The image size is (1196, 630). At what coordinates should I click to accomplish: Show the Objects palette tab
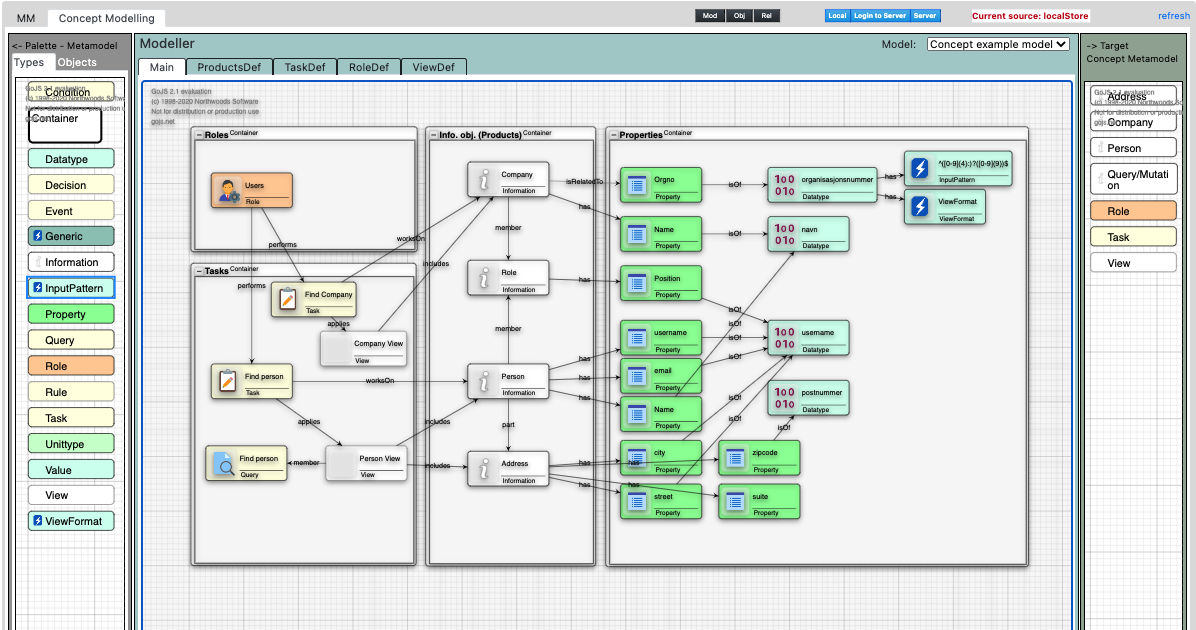click(x=77, y=63)
